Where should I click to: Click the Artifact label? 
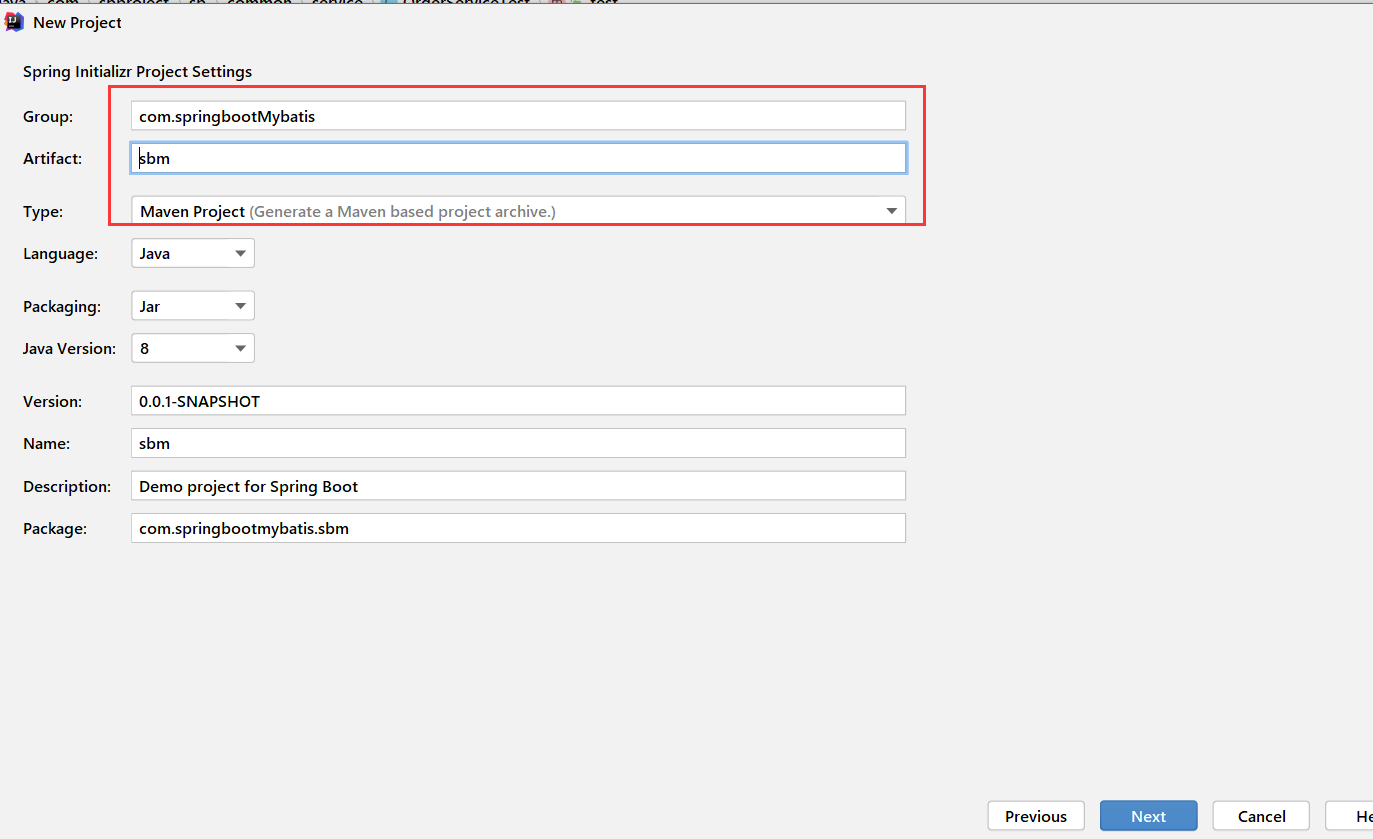pos(52,158)
